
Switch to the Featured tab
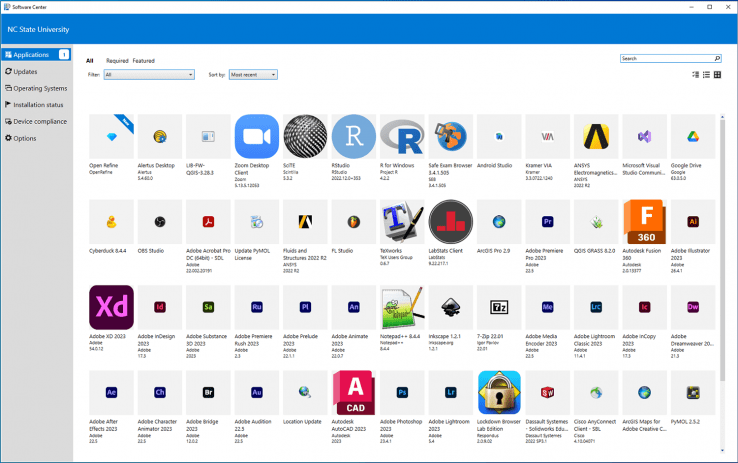coord(144,61)
